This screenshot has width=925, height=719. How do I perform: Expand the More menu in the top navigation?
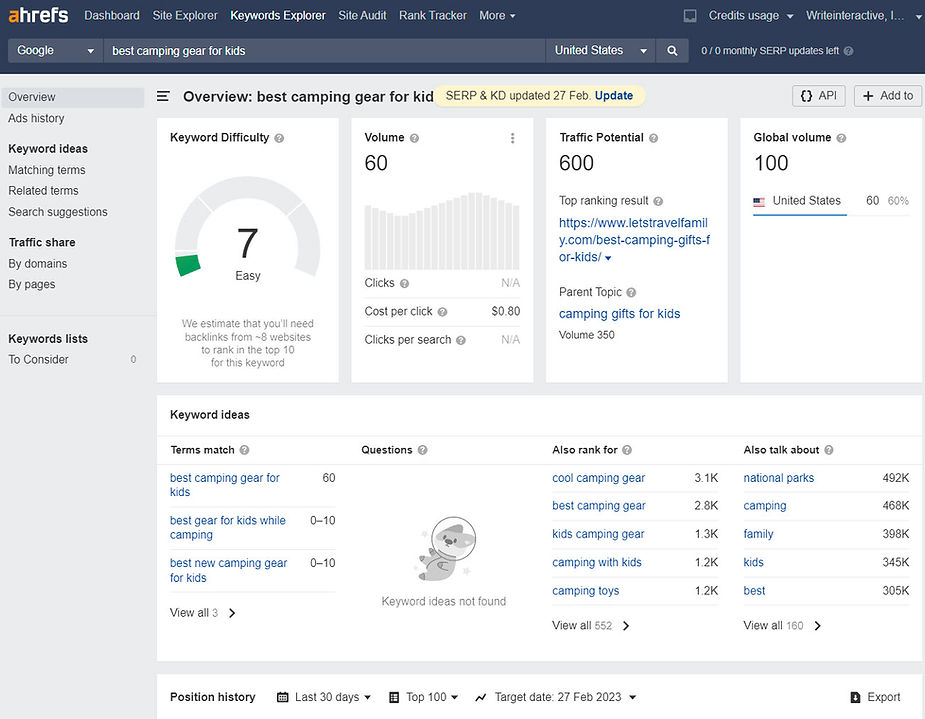click(497, 16)
